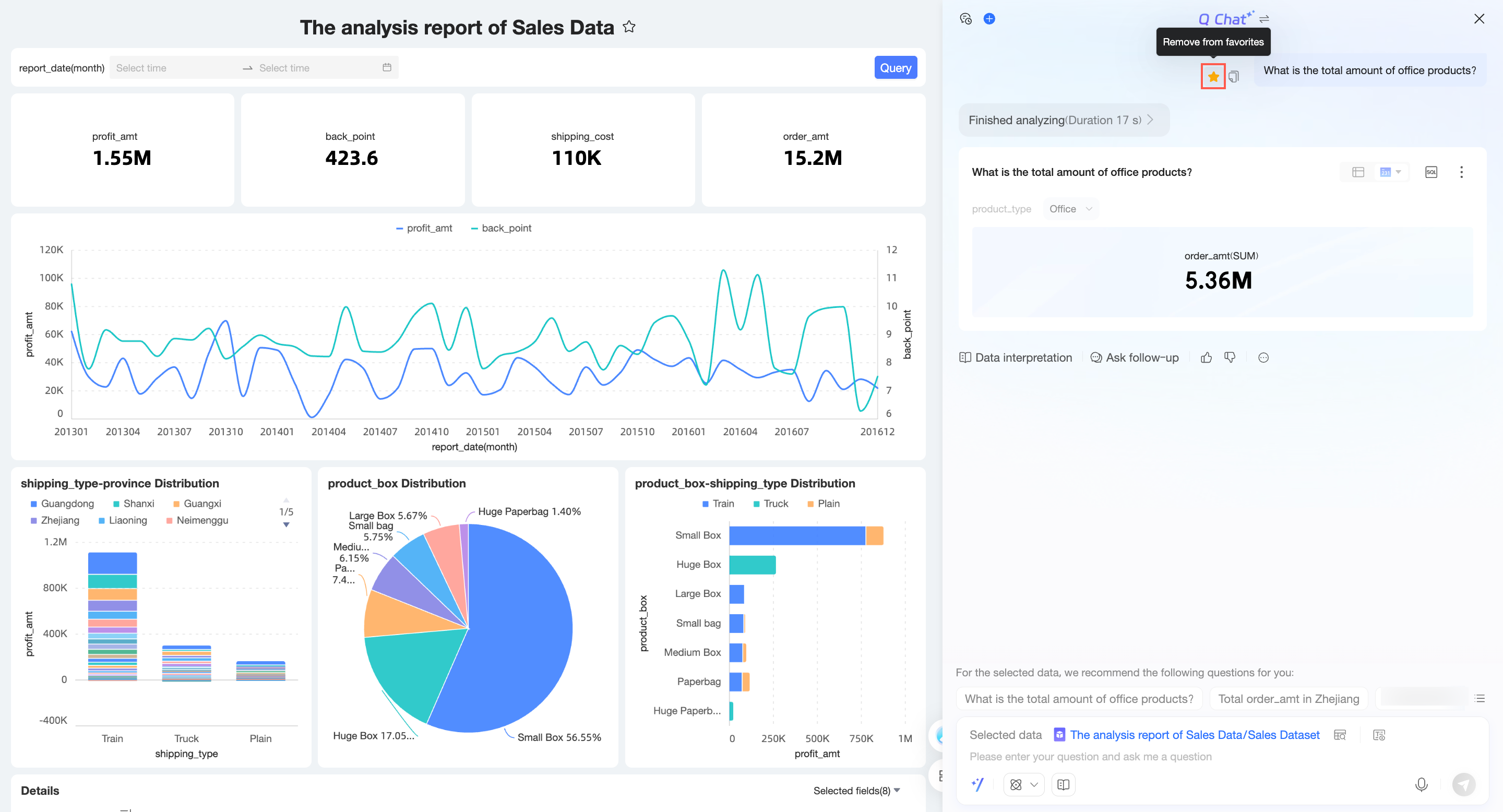The image size is (1503, 812).
Task: Start a new chat with the plus icon
Action: tap(989, 19)
